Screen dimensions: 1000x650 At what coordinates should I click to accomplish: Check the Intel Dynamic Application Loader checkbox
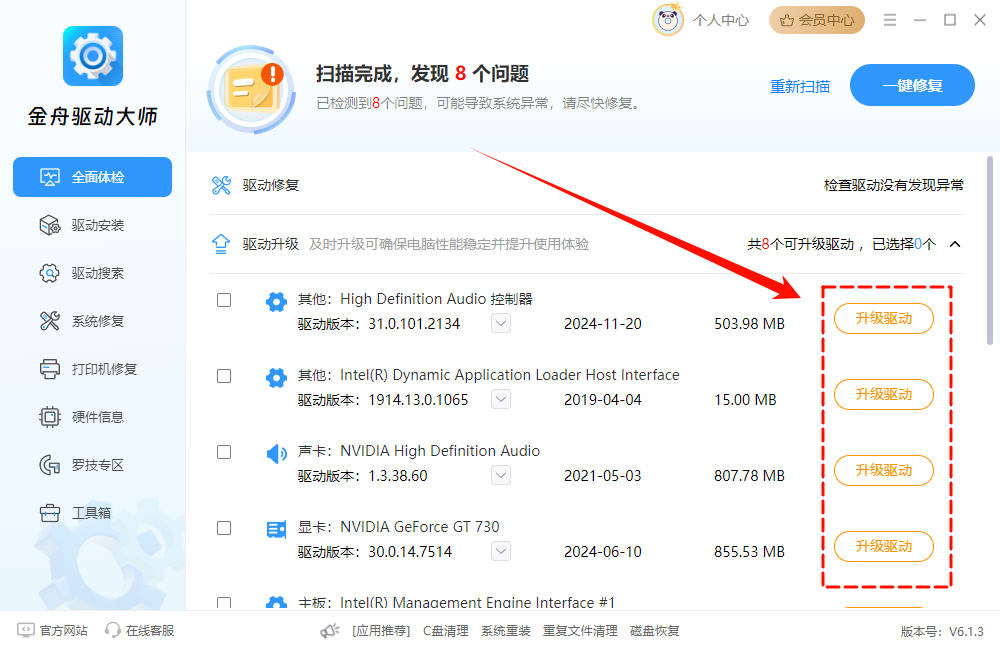[224, 376]
